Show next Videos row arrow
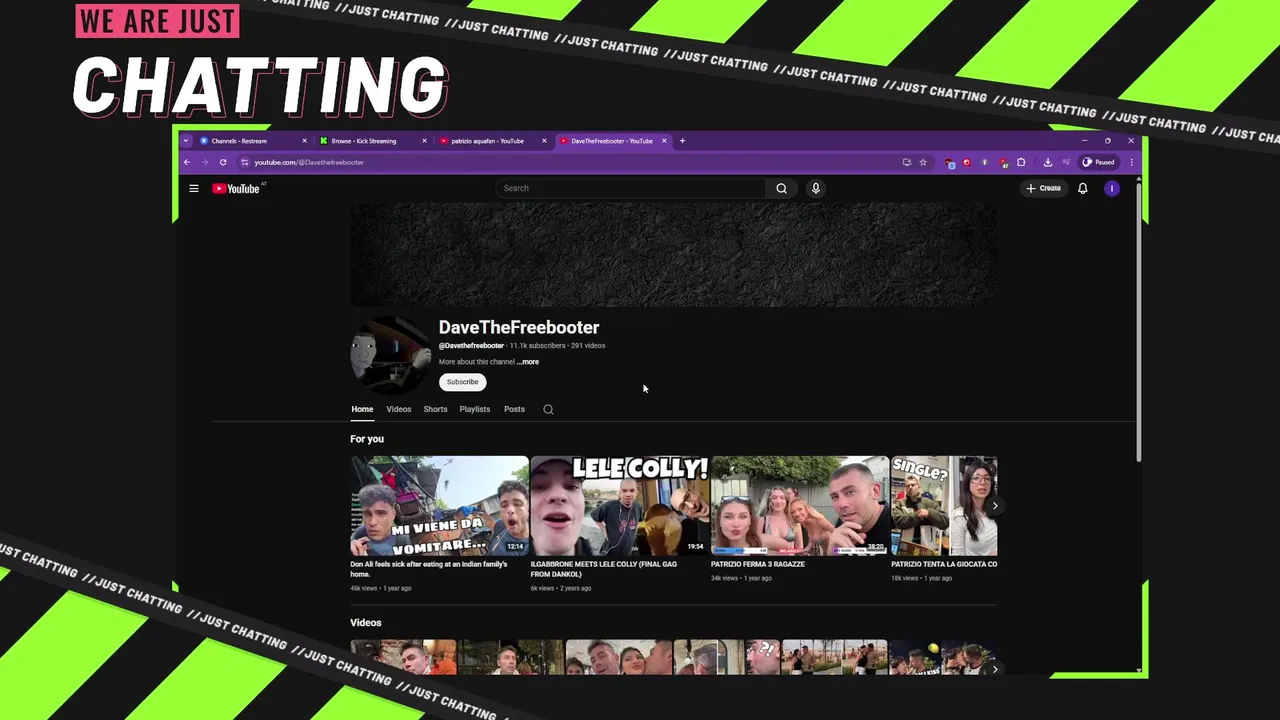The height and width of the screenshot is (720, 1280). coord(994,669)
